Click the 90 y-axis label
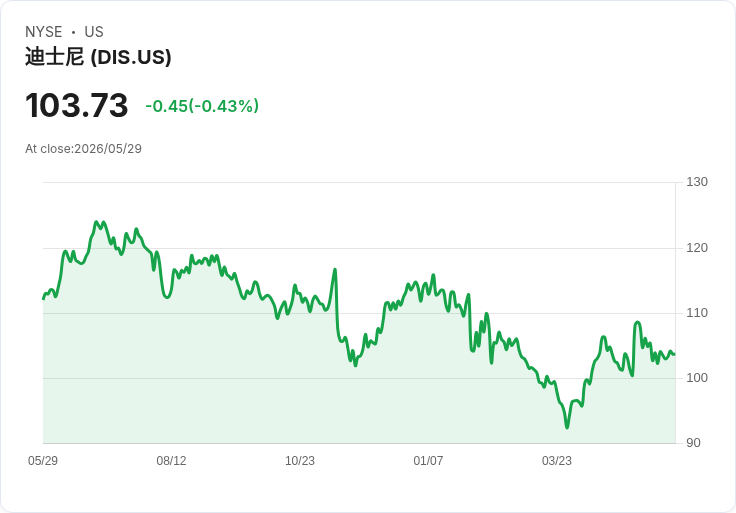736x513 pixels. point(693,443)
